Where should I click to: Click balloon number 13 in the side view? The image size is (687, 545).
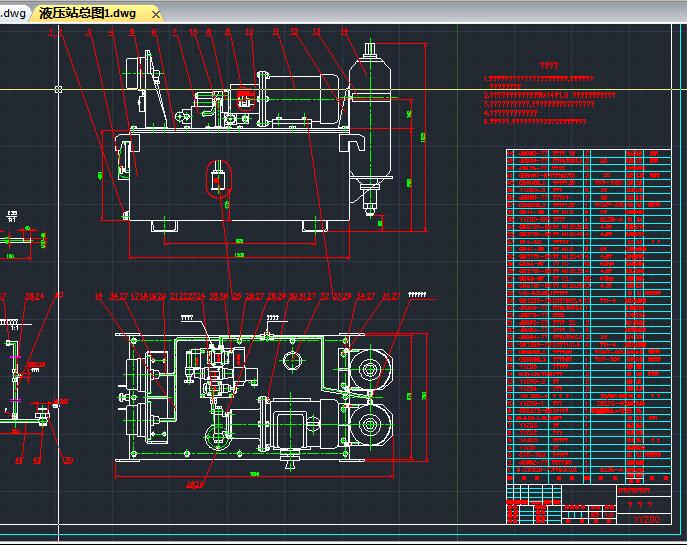(316, 32)
